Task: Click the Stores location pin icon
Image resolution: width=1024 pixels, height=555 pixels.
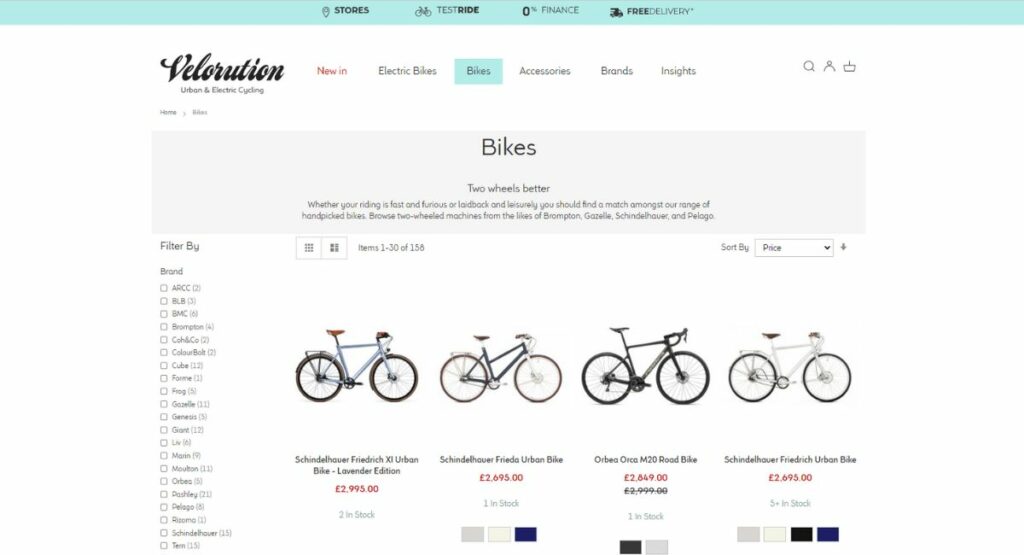Action: (325, 11)
